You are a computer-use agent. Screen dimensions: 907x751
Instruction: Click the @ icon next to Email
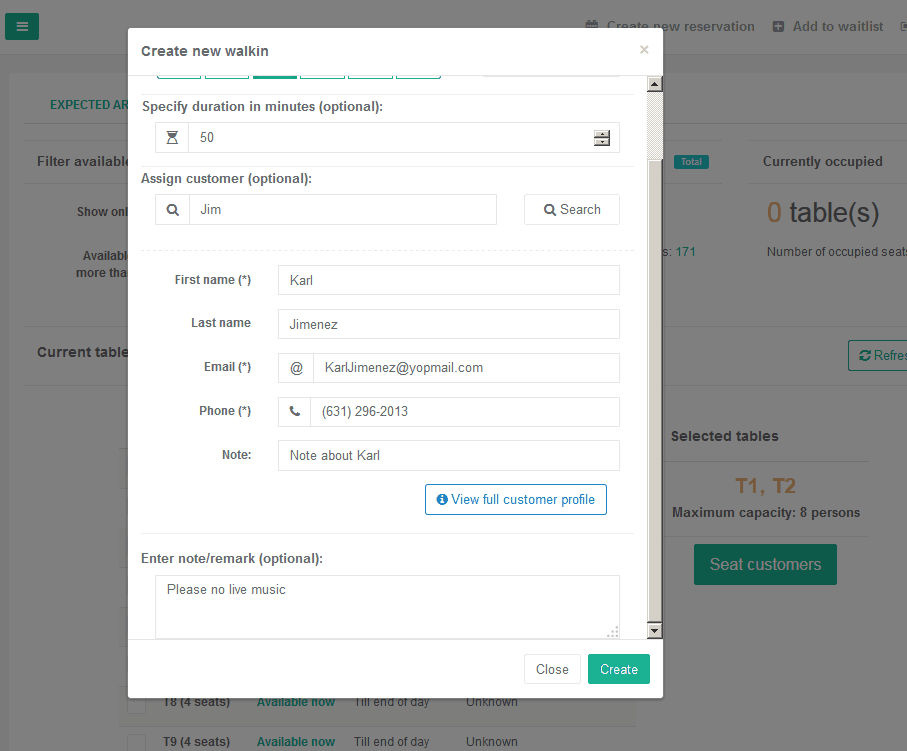tap(296, 368)
